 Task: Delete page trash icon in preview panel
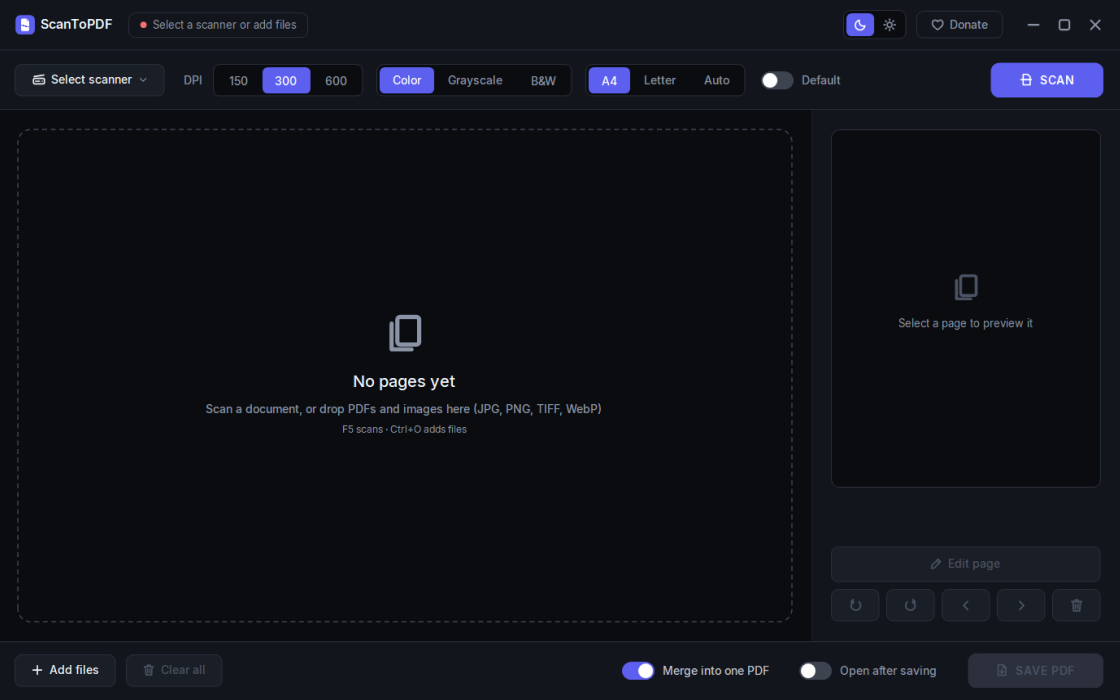1076,605
